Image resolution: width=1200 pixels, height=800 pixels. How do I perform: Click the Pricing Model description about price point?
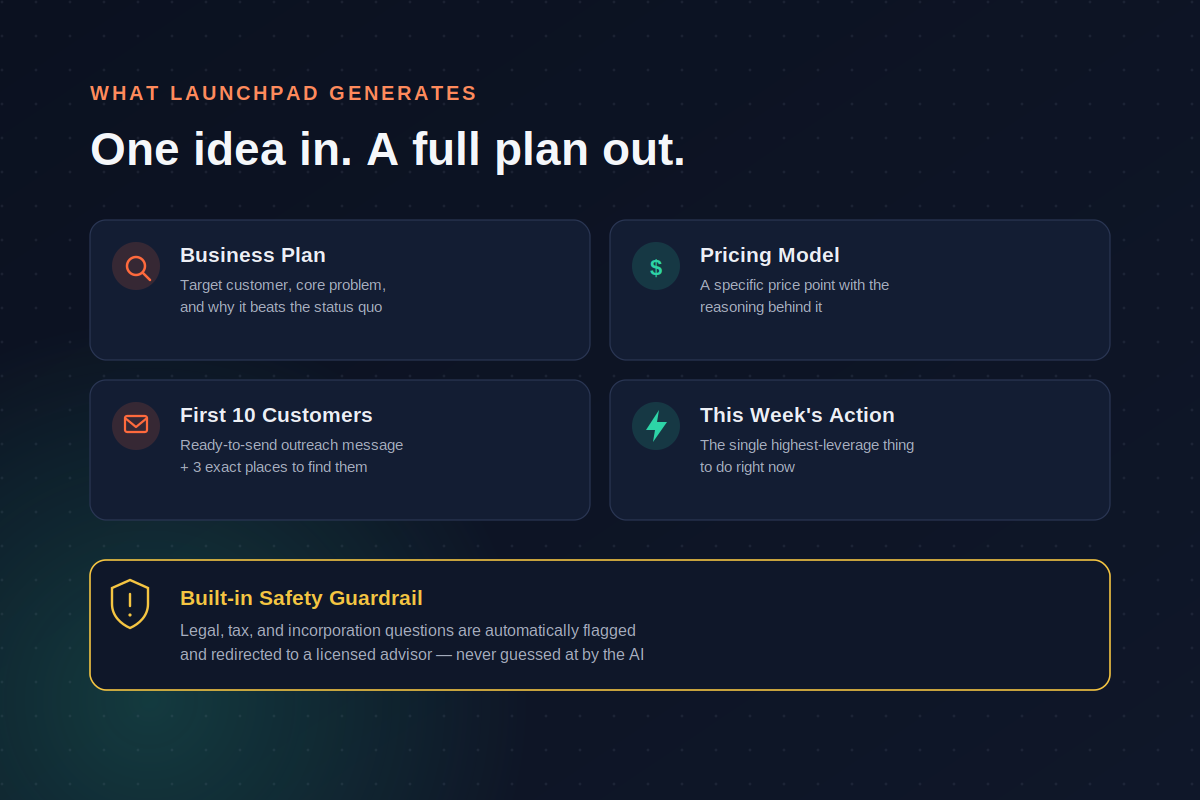(794, 296)
